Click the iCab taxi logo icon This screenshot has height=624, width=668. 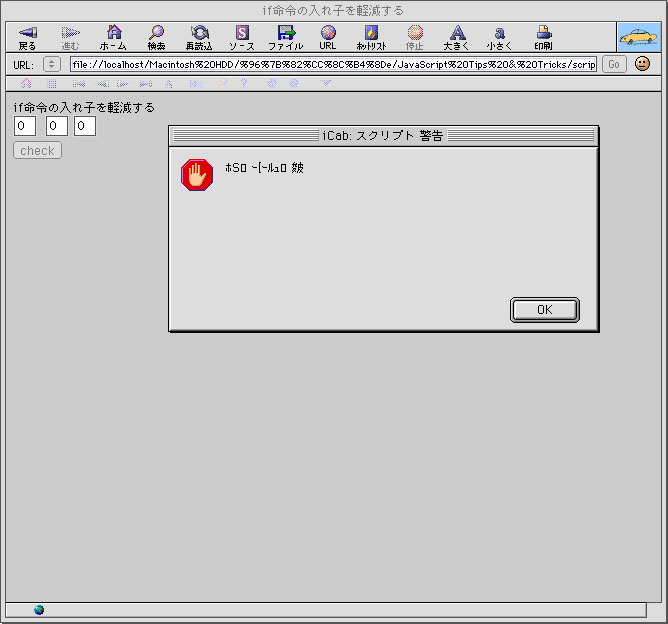[639, 37]
